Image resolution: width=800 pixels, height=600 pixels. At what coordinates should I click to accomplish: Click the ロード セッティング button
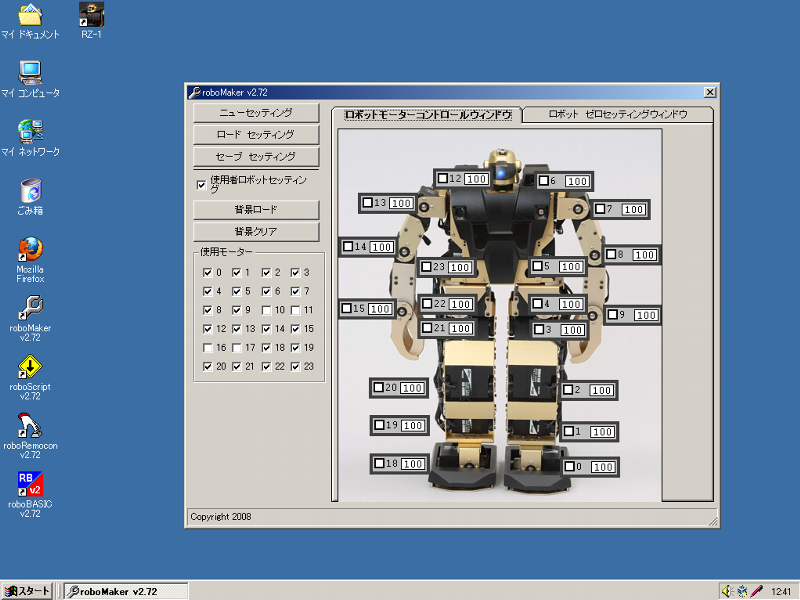pos(256,135)
